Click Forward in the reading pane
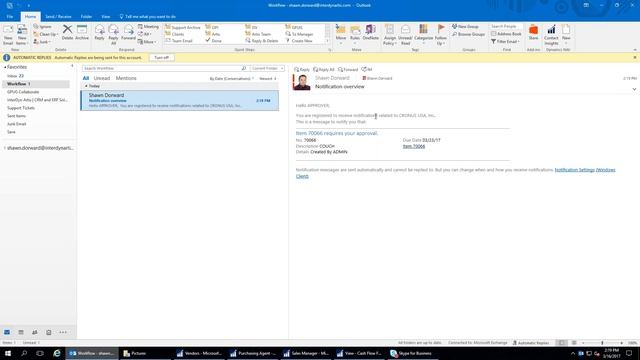The image size is (640, 360). pyautogui.click(x=348, y=69)
